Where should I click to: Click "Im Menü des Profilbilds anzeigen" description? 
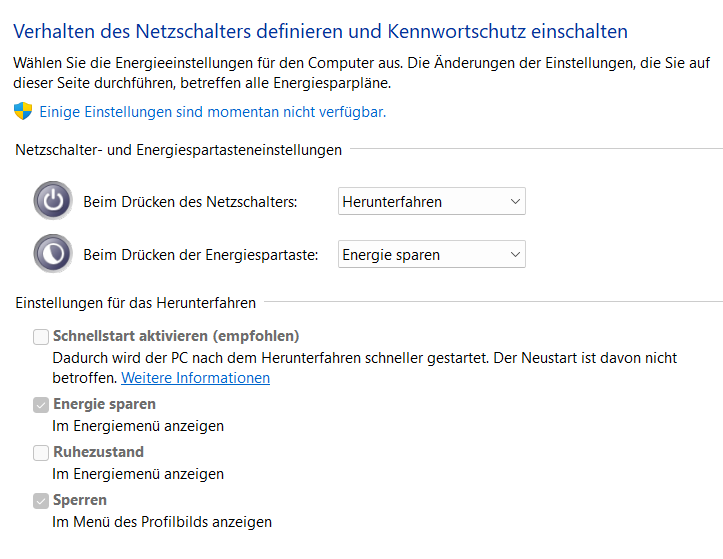point(162,522)
